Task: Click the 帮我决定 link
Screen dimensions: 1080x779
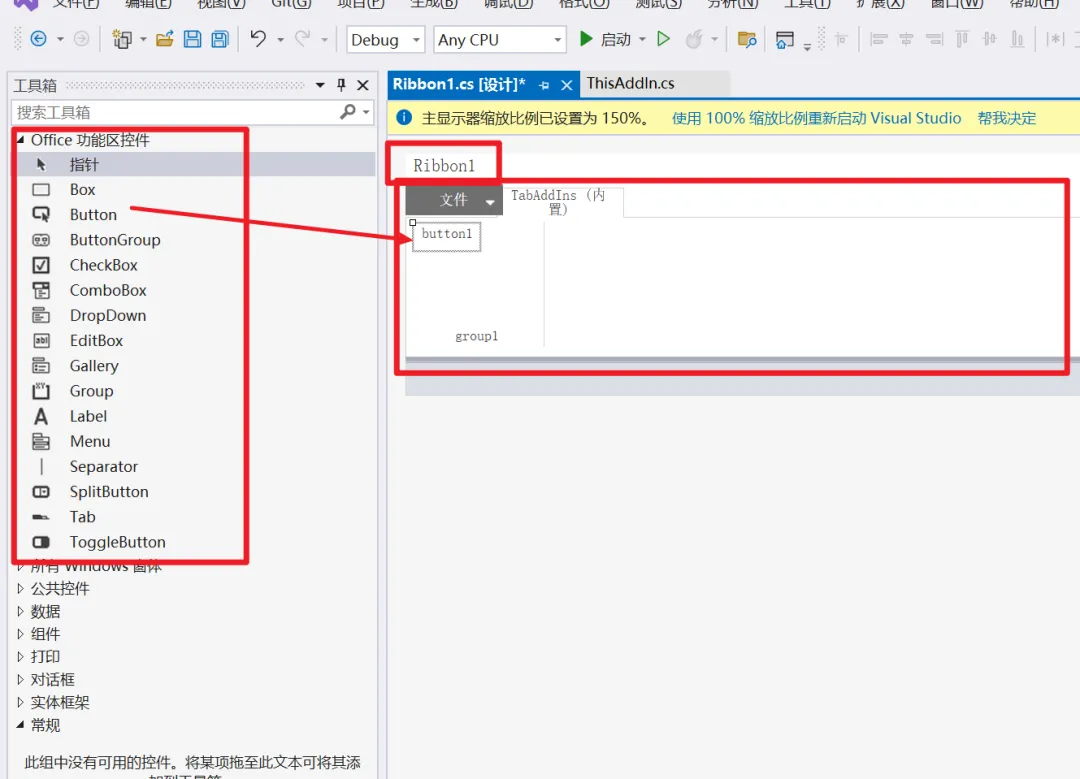Action: coord(1006,118)
